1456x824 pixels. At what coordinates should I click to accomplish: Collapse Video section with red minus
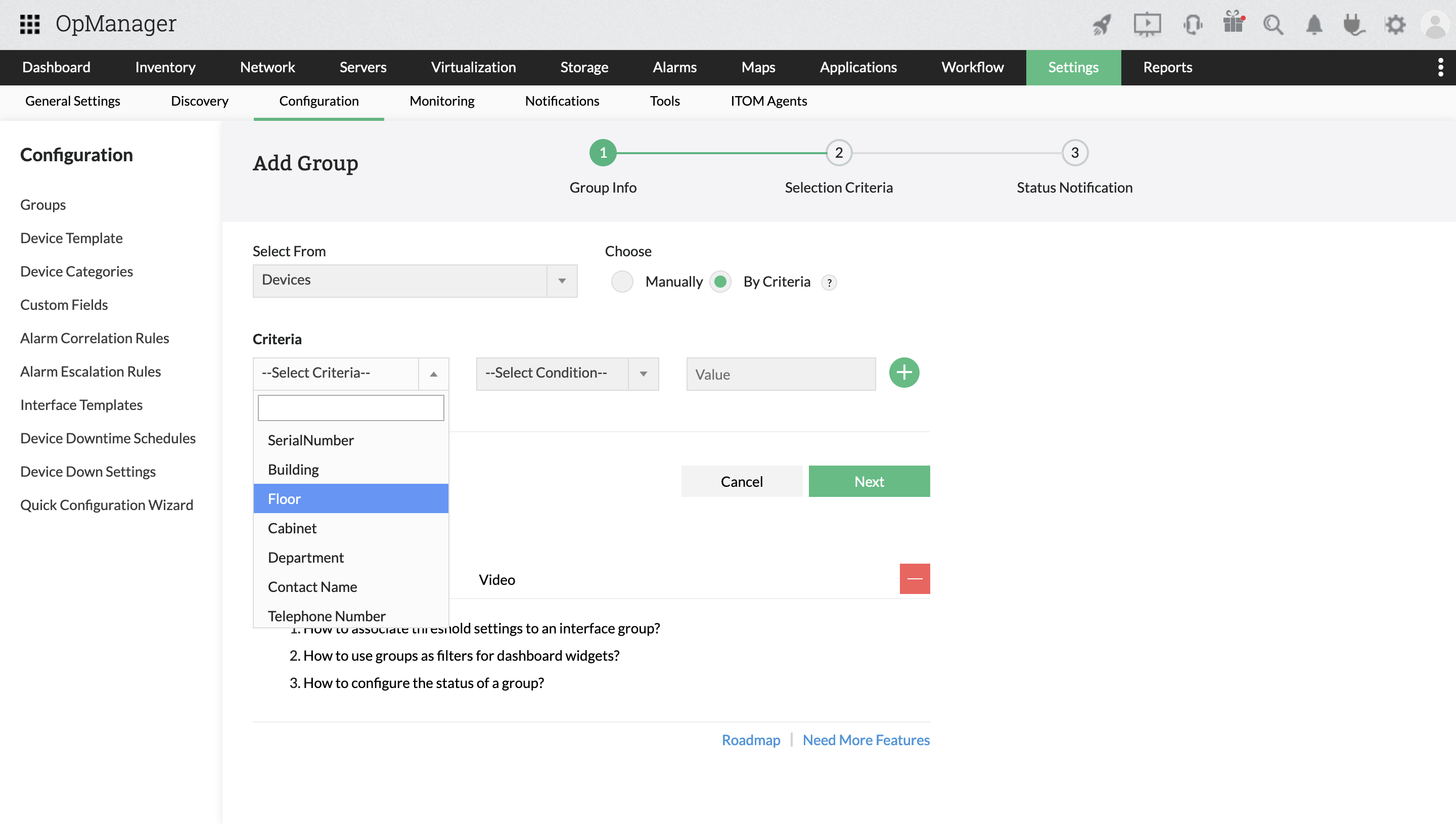pyautogui.click(x=915, y=578)
